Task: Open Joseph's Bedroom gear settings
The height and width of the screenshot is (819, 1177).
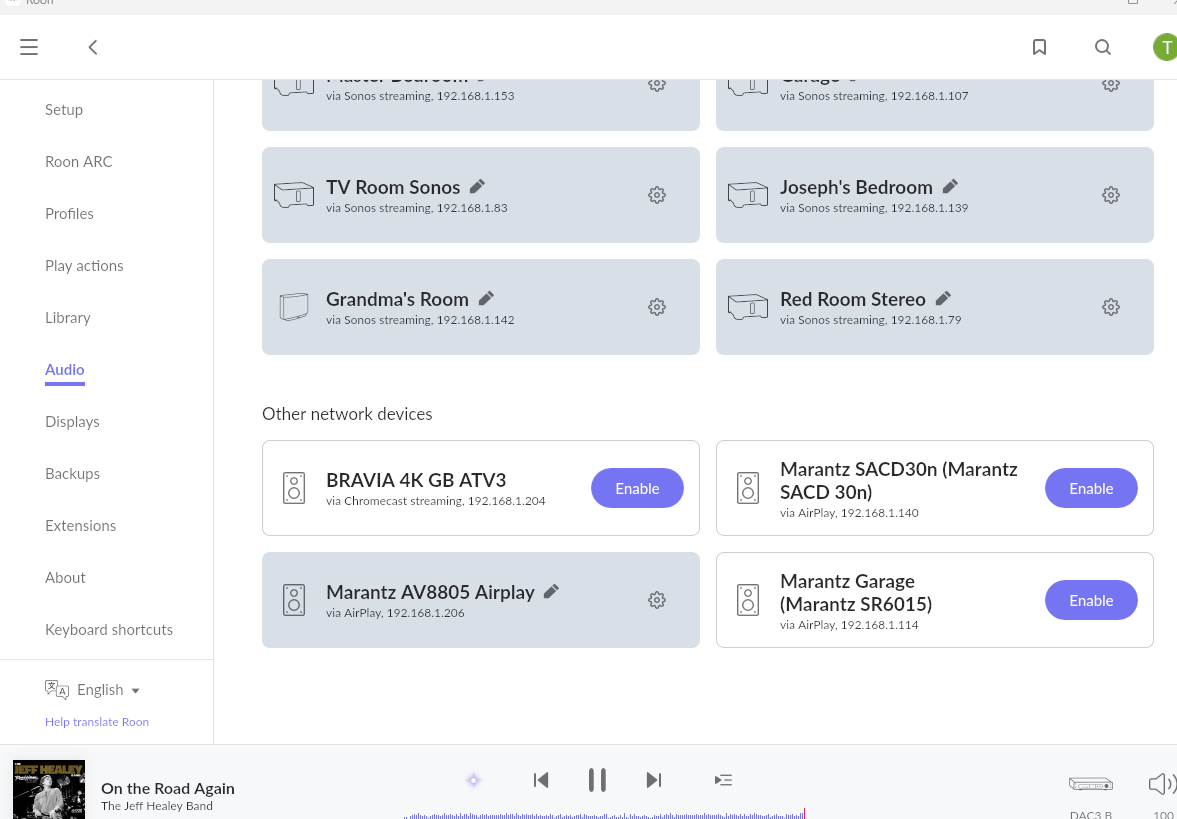Action: point(1111,195)
